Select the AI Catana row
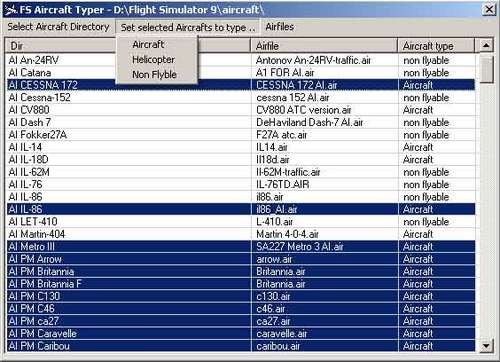This screenshot has width=500, height=362. tap(241, 73)
